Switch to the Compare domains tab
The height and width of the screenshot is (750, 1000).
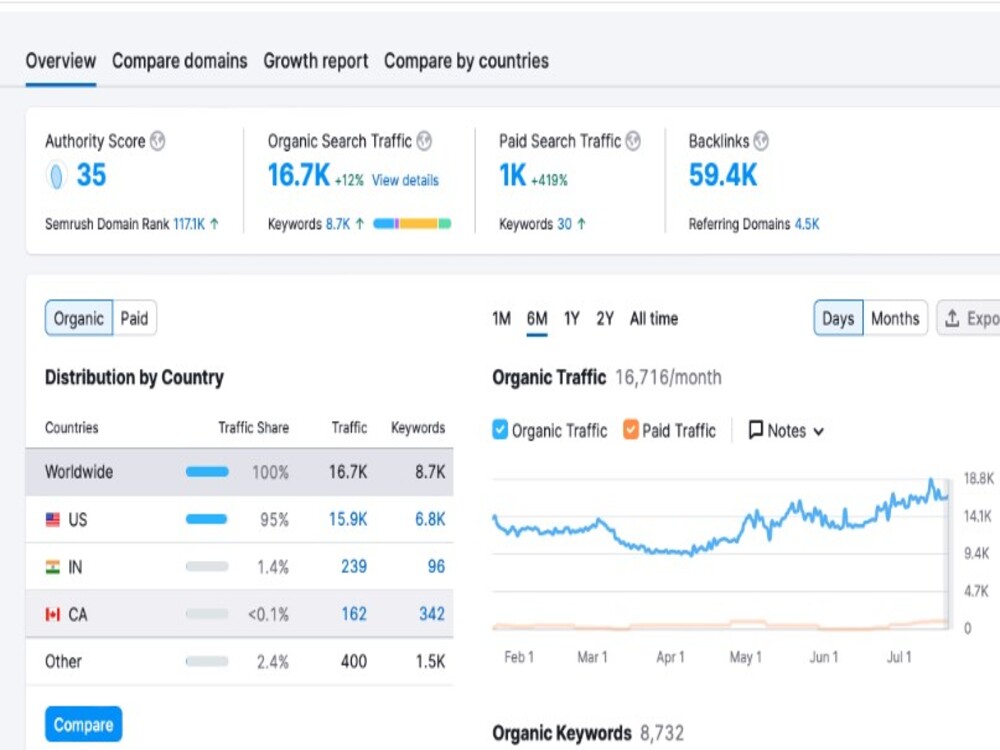click(179, 61)
